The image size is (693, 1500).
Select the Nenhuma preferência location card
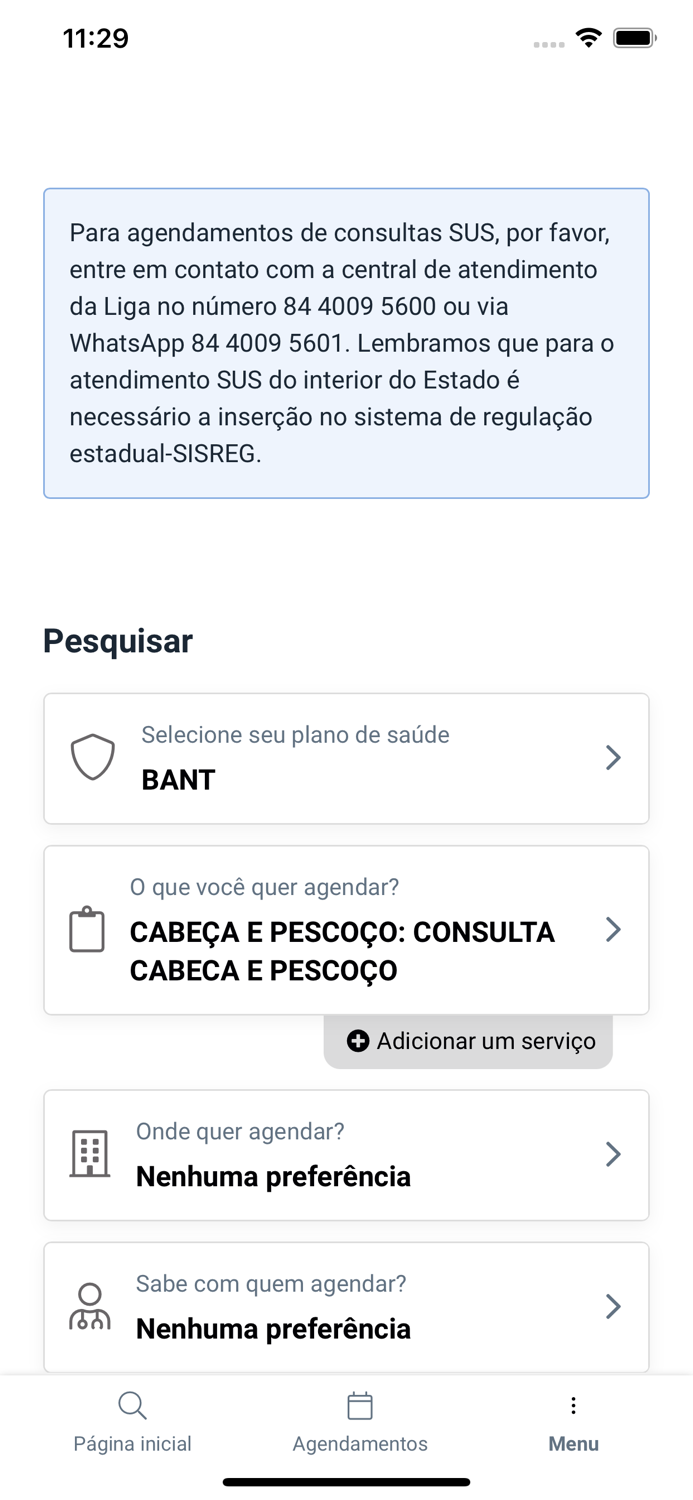[x=346, y=1154]
